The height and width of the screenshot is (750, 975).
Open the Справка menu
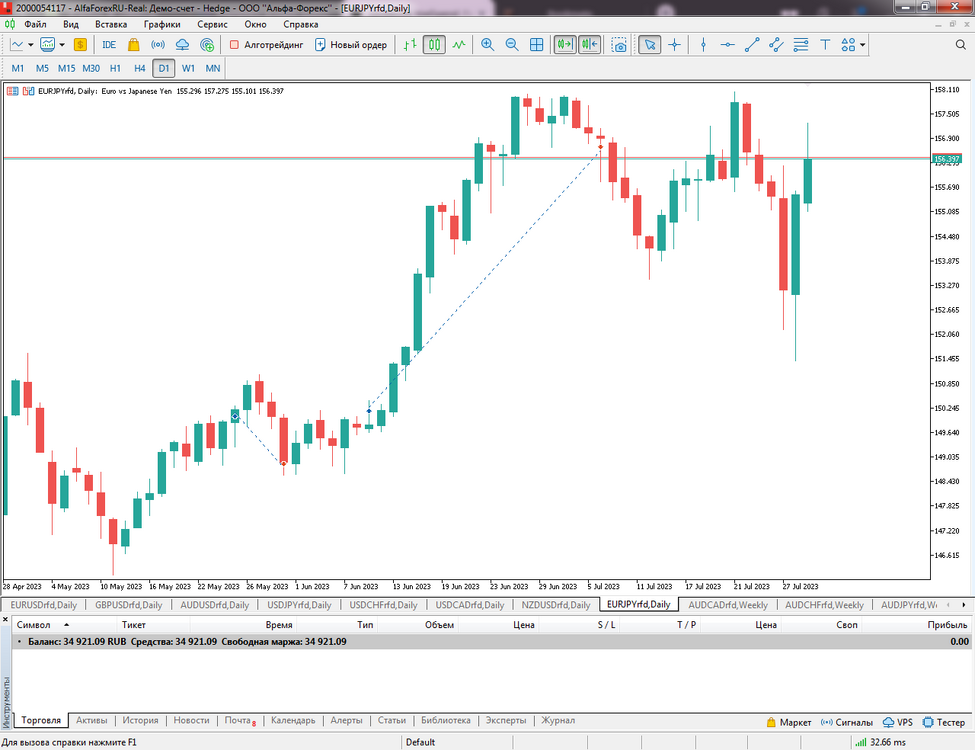point(301,24)
